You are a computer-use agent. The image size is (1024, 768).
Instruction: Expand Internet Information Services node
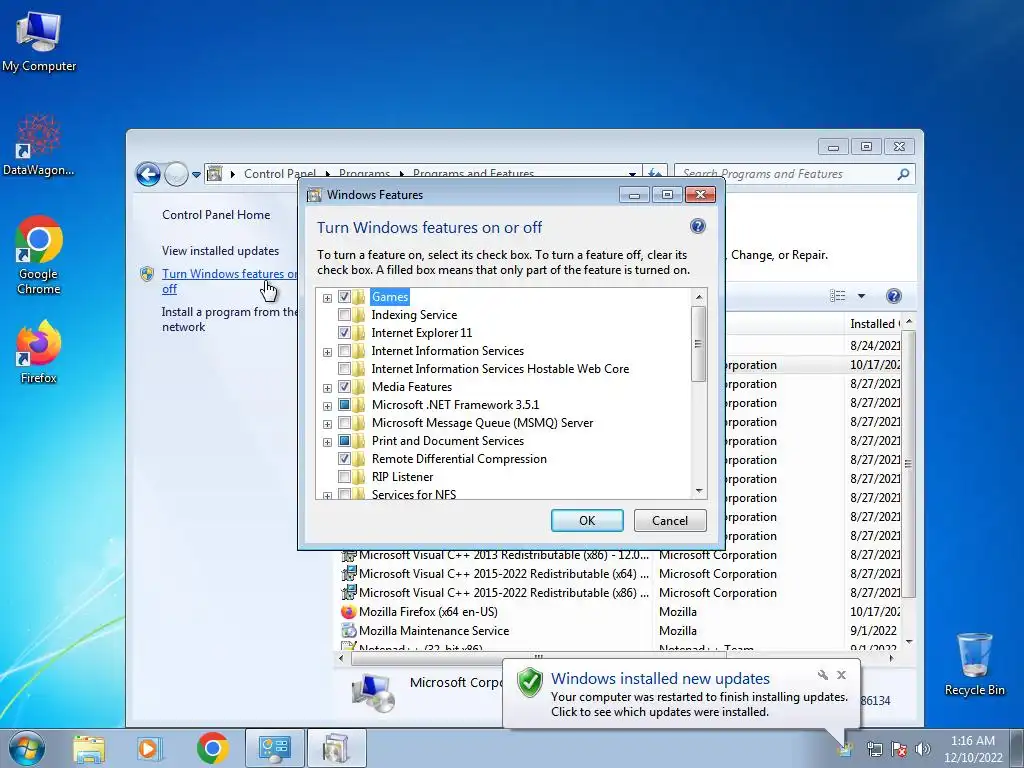point(327,352)
